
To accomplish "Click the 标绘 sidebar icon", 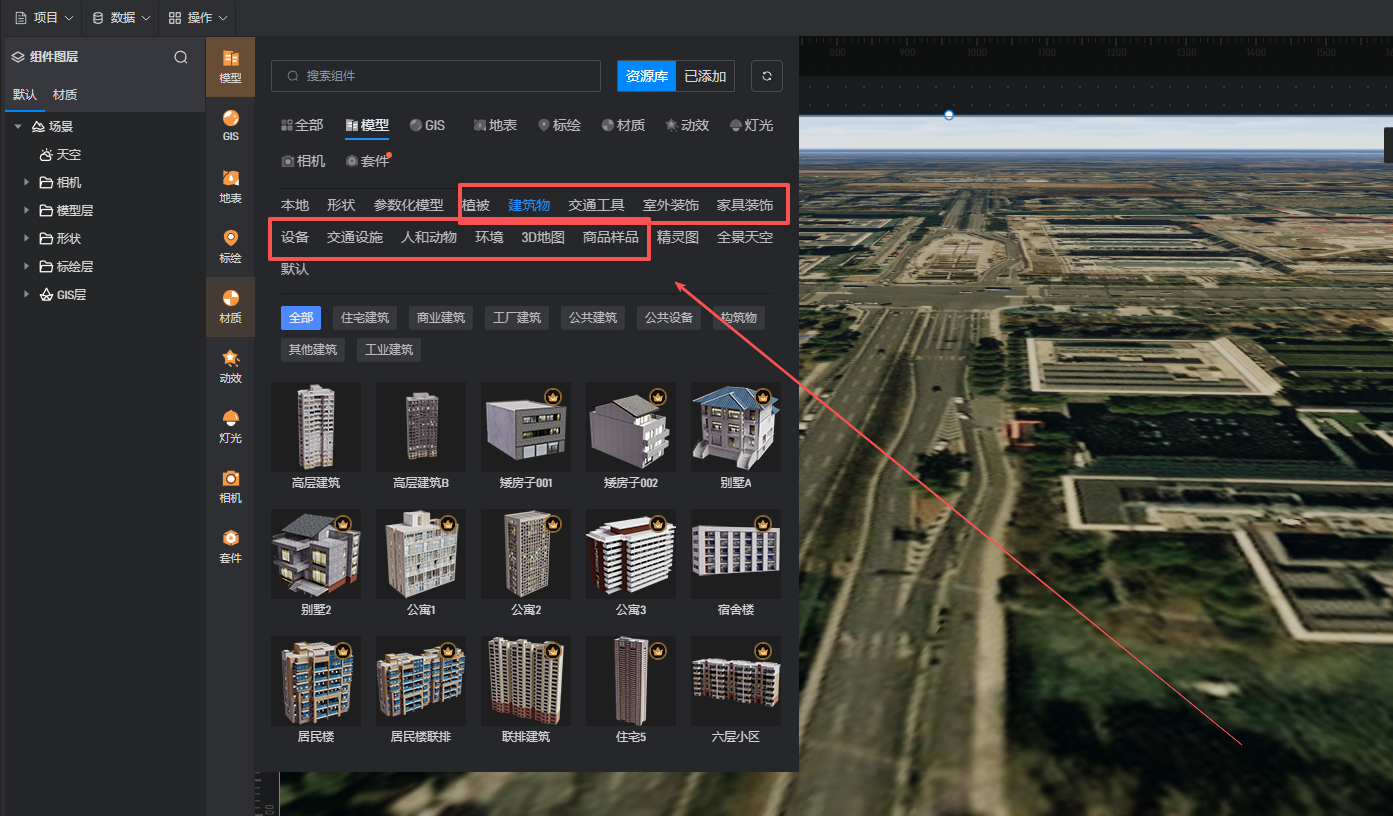I will pyautogui.click(x=230, y=246).
